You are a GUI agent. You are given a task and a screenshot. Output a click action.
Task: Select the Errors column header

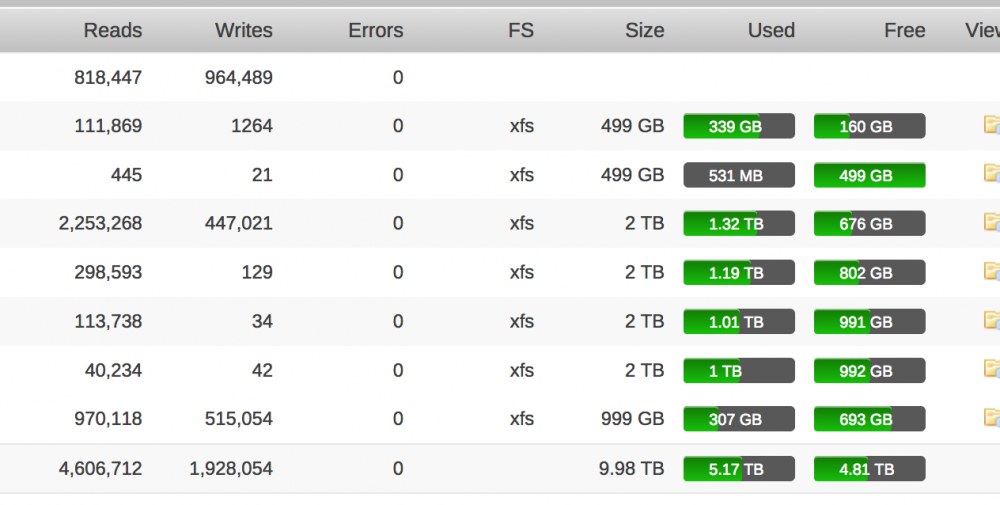(376, 30)
